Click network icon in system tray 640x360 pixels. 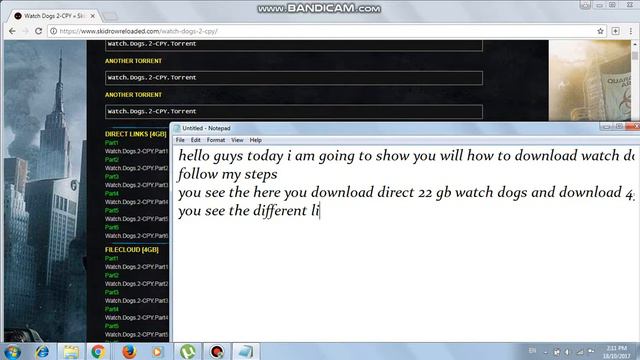[x=580, y=351]
